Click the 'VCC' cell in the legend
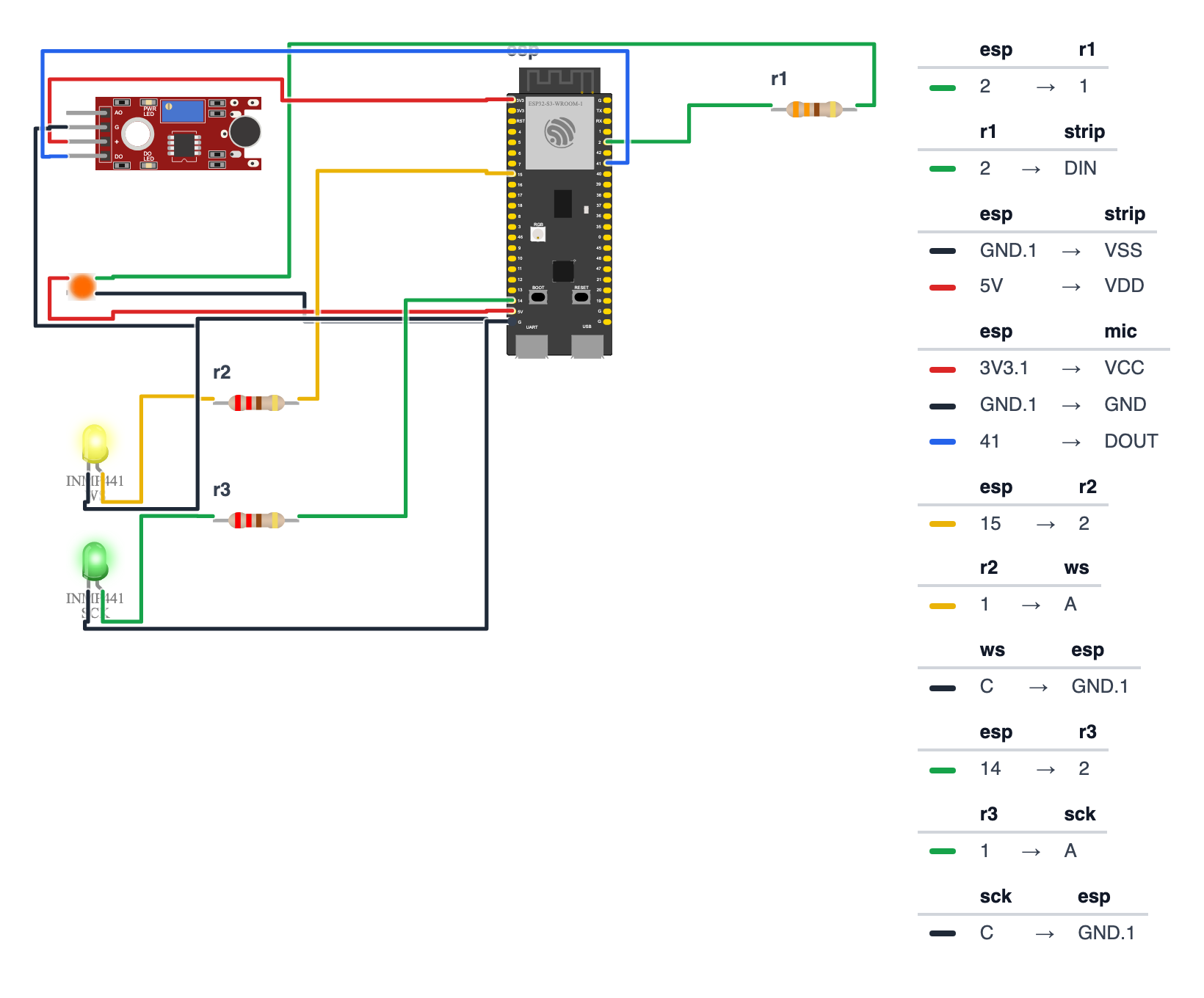Viewport: 1204px width, 998px height. click(x=1124, y=368)
